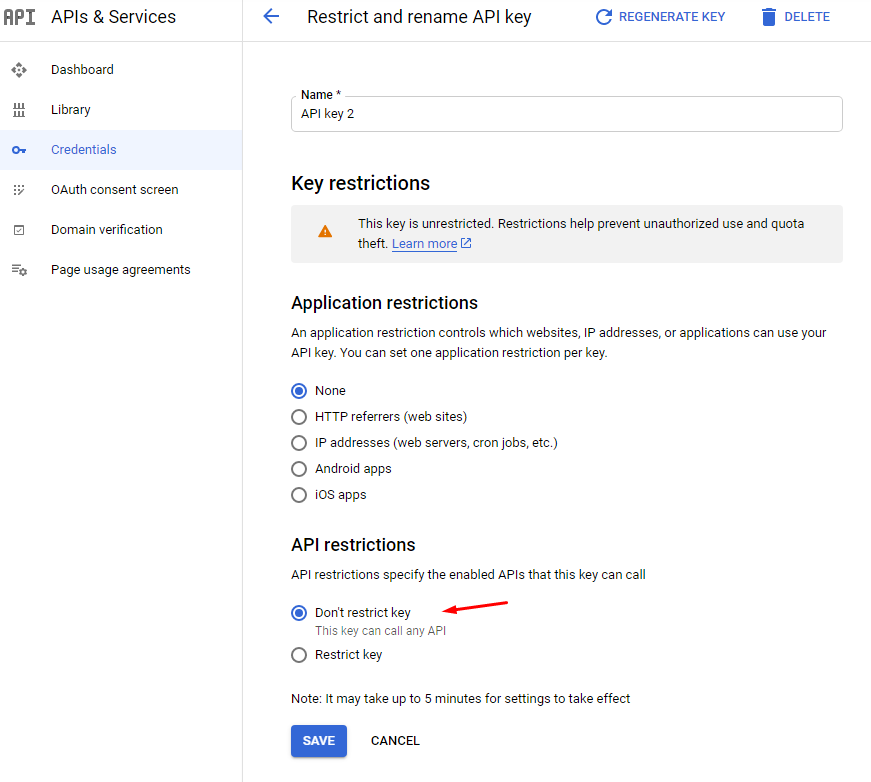The width and height of the screenshot is (871, 782).
Task: Open the Learn more link
Action: (425, 242)
